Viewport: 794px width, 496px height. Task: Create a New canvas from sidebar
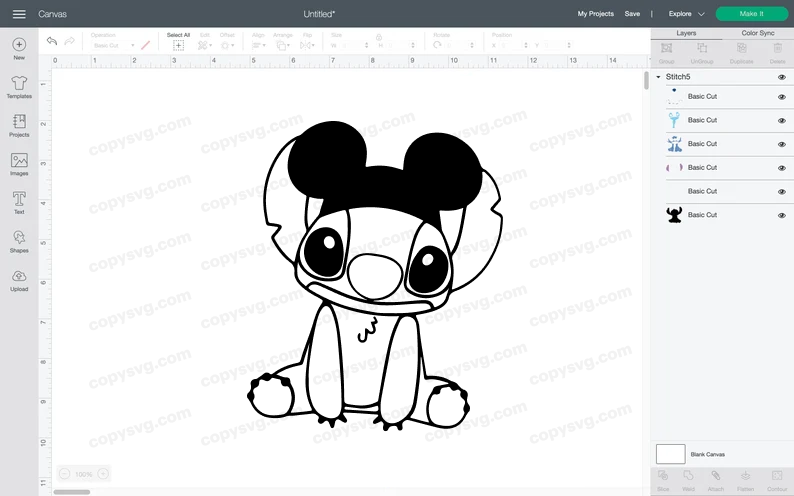pos(19,49)
